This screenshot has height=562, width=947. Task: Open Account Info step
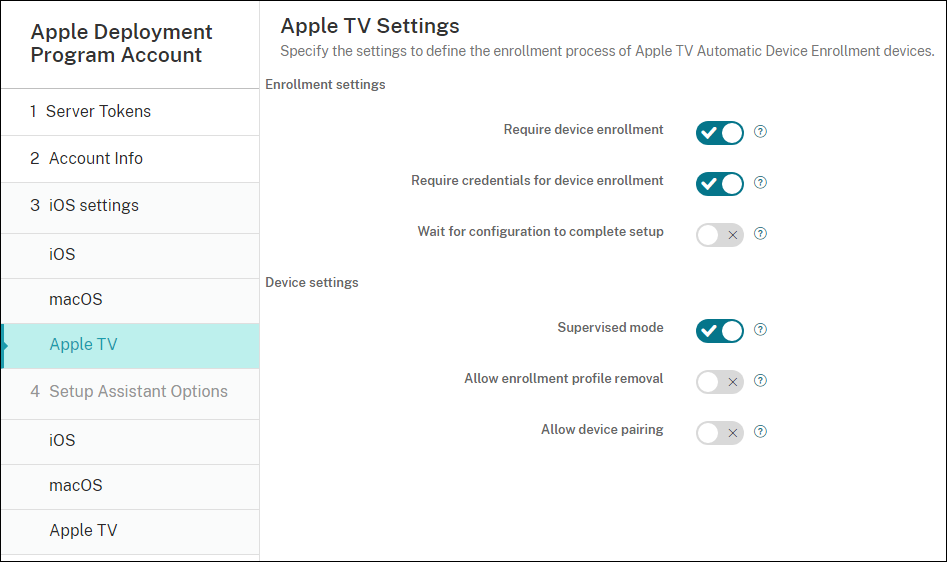pyautogui.click(x=95, y=158)
